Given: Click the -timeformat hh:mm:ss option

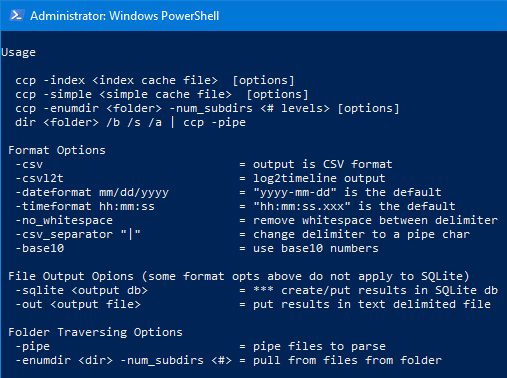Looking at the screenshot, I should [85, 207].
